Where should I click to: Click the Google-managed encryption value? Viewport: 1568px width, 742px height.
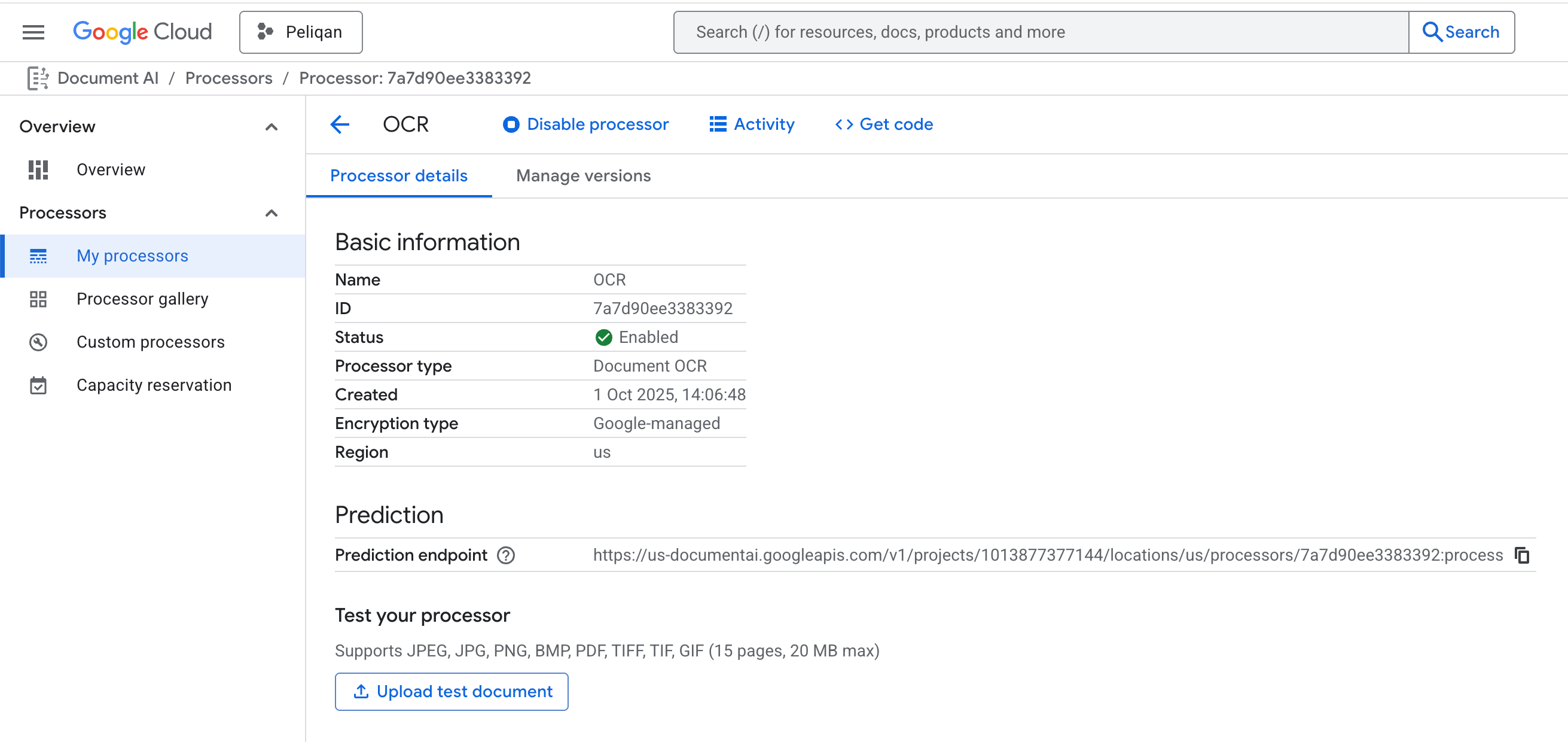pyautogui.click(x=656, y=424)
